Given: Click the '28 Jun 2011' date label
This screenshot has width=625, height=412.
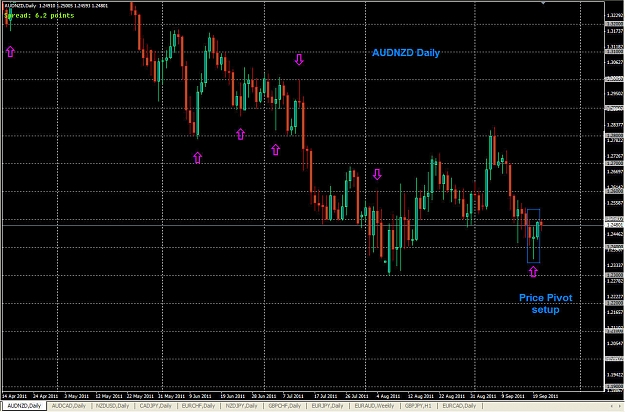Looking at the screenshot, I should point(264,396).
